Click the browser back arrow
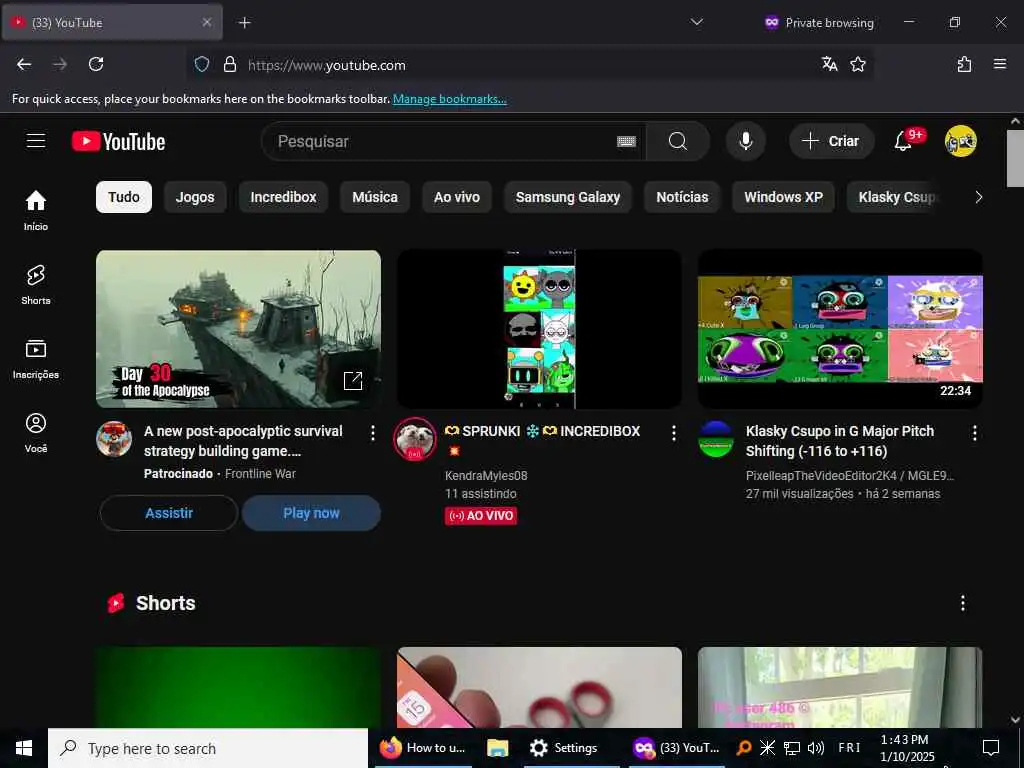 tap(24, 64)
